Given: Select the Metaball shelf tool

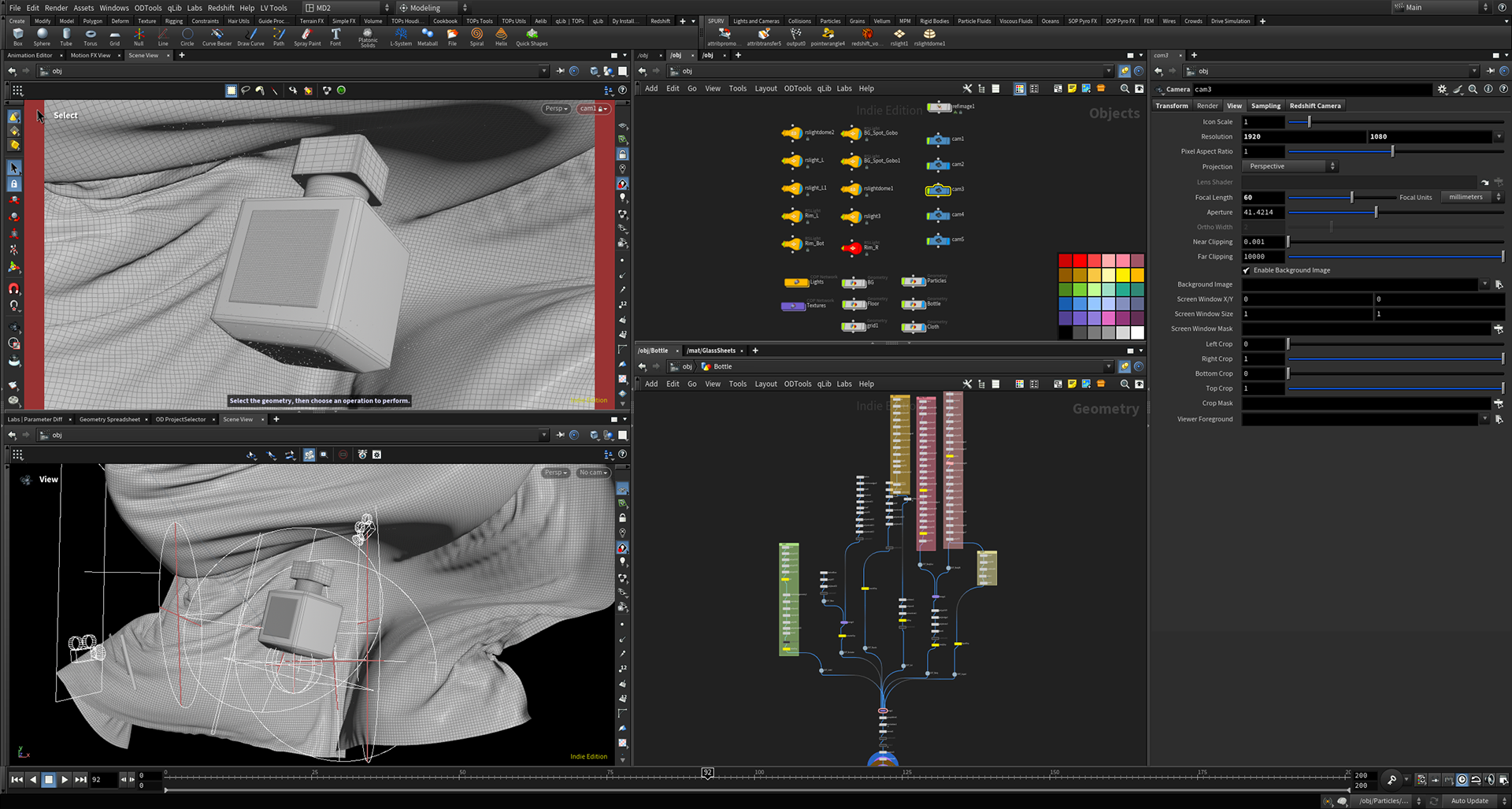Looking at the screenshot, I should 428,36.
